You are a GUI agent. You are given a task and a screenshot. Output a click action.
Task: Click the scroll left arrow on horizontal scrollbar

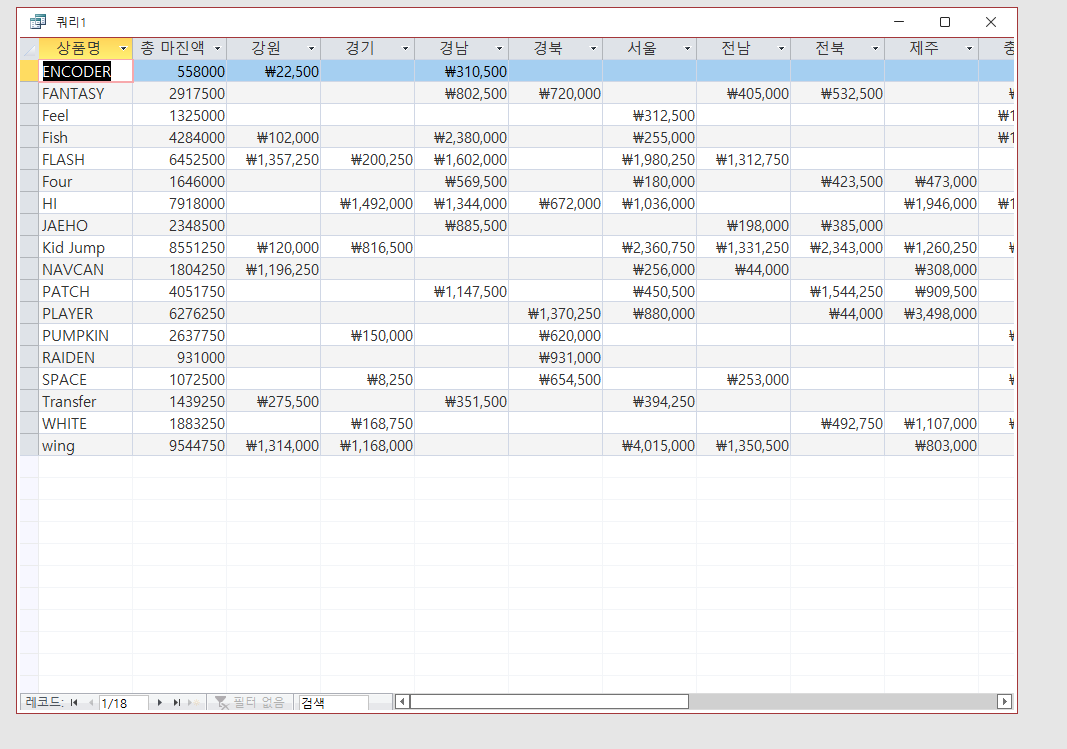(402, 702)
